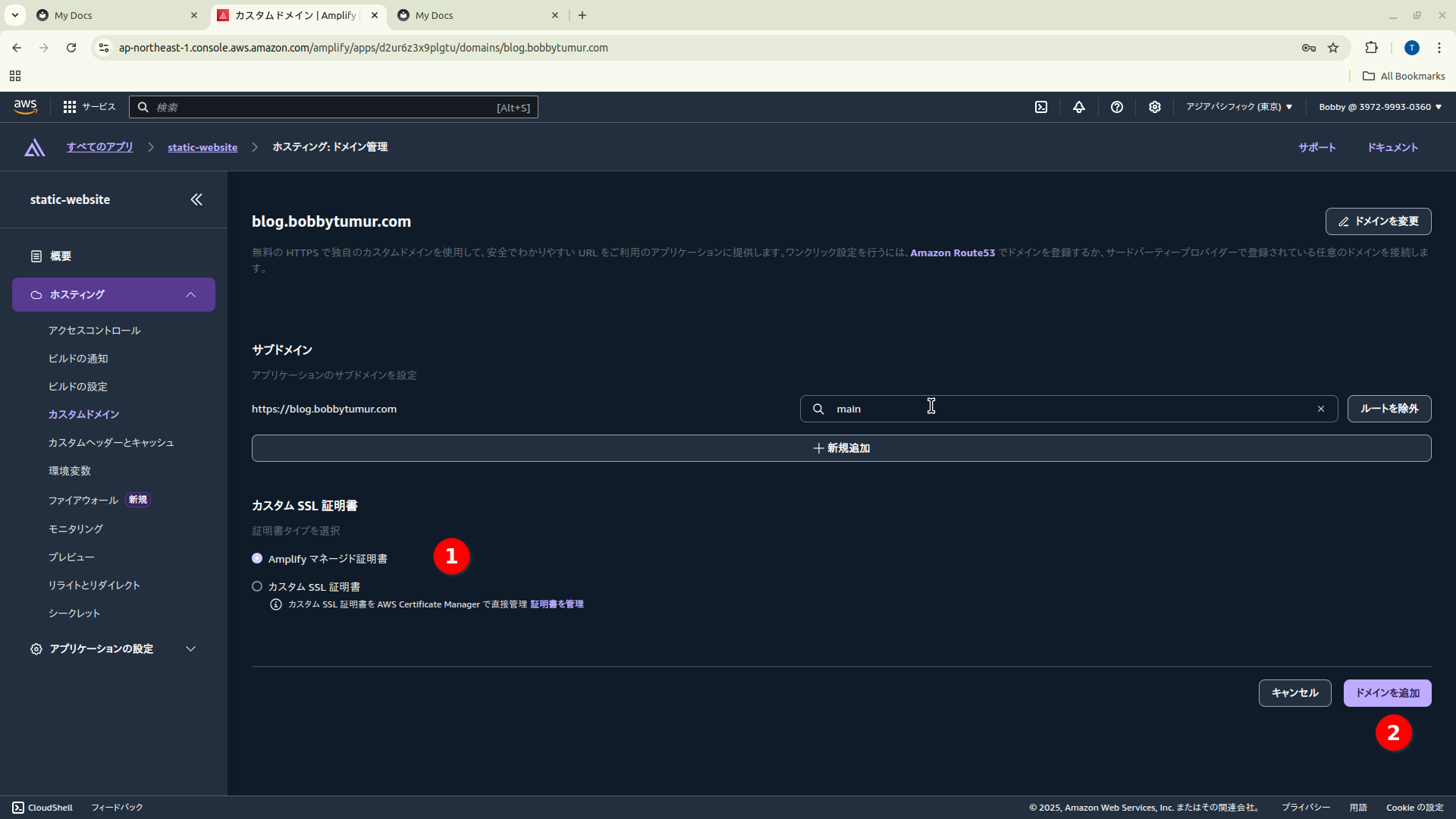Select the カスタムドメイン sidebar item
The image size is (1456, 819).
pyautogui.click(x=83, y=414)
